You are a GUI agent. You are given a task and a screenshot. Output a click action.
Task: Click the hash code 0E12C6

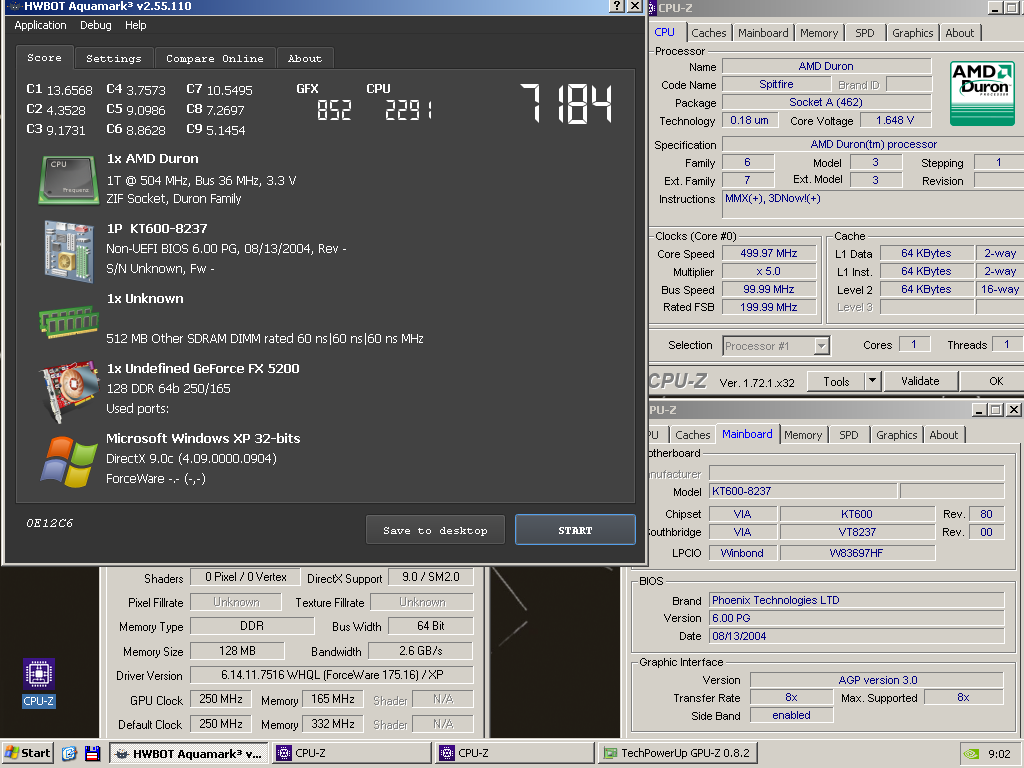pos(50,523)
